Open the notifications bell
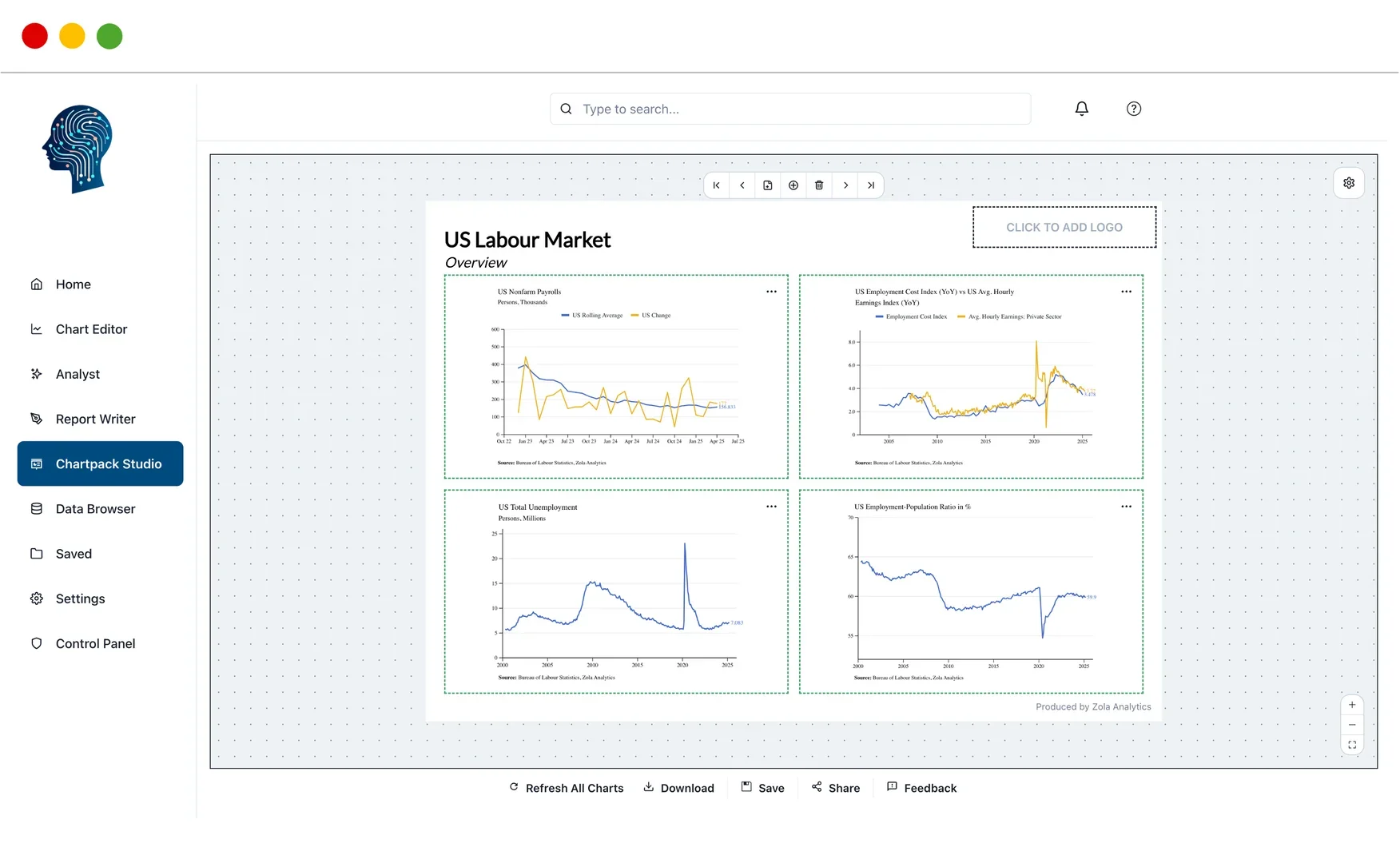This screenshot has height=863, width=1400. (1081, 109)
